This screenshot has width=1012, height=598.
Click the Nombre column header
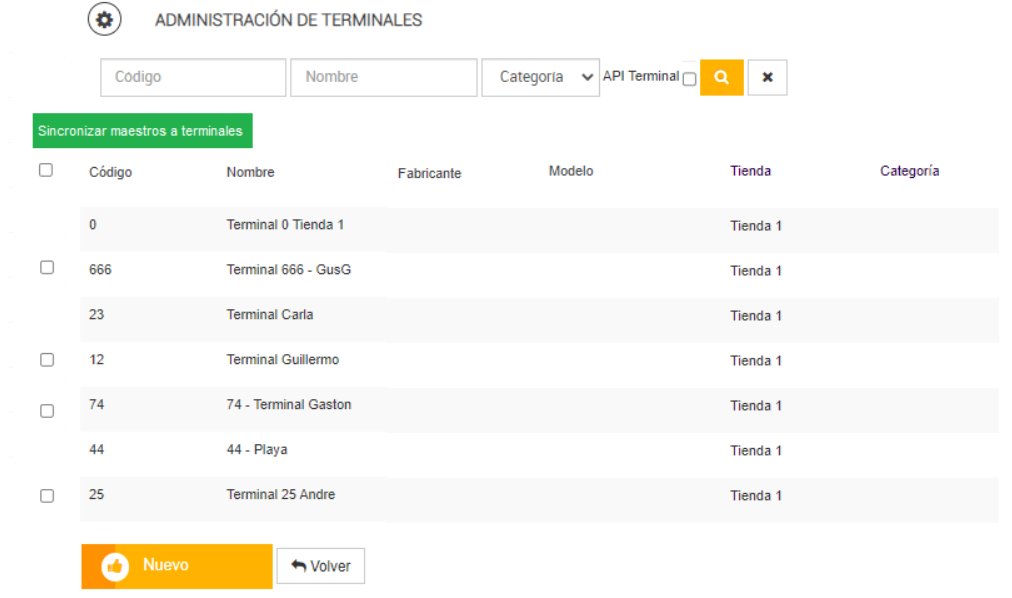point(250,172)
